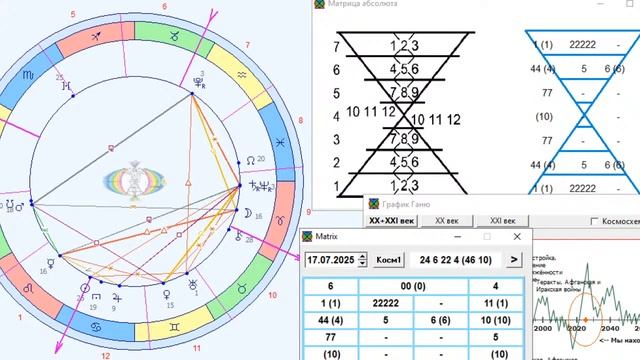Screen dimensions: 640x360
Task: Click the Venus glyph labeled 15
Action: [x=167, y=295]
